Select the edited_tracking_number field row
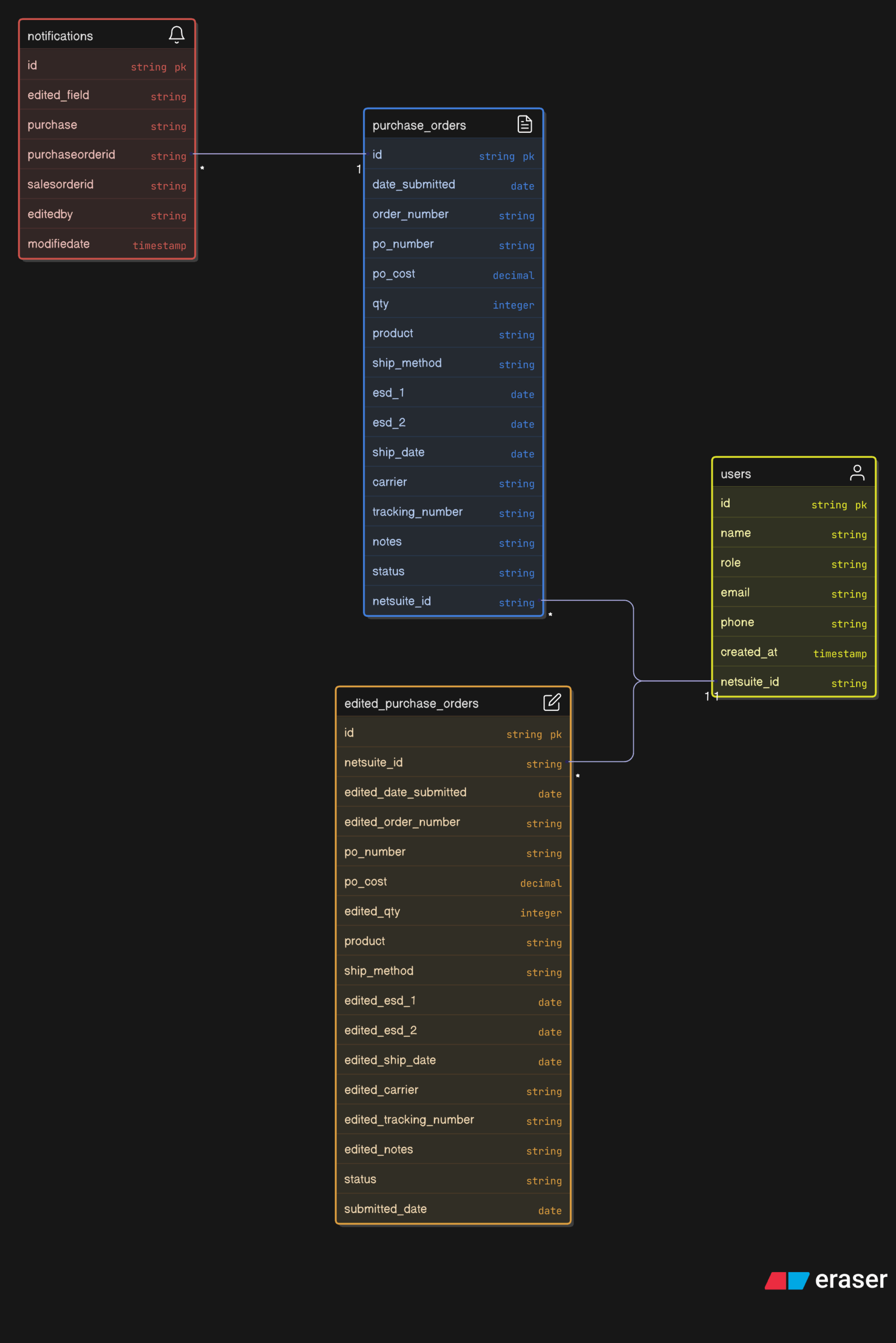 tap(453, 1120)
